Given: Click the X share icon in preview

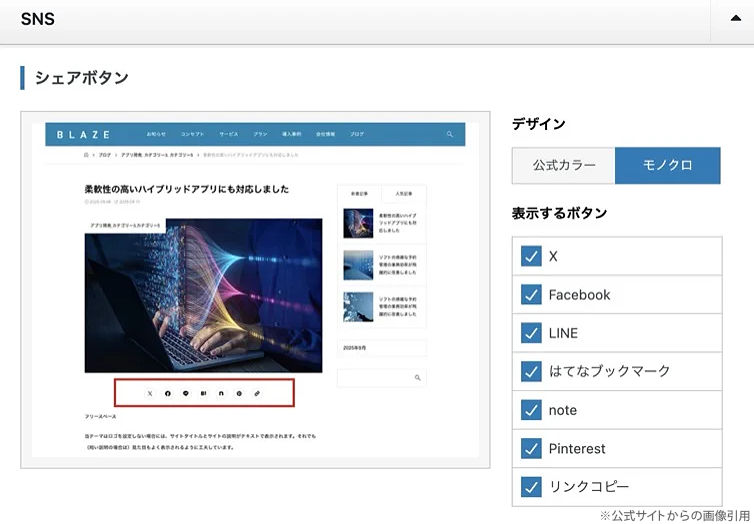Looking at the screenshot, I should point(150,393).
